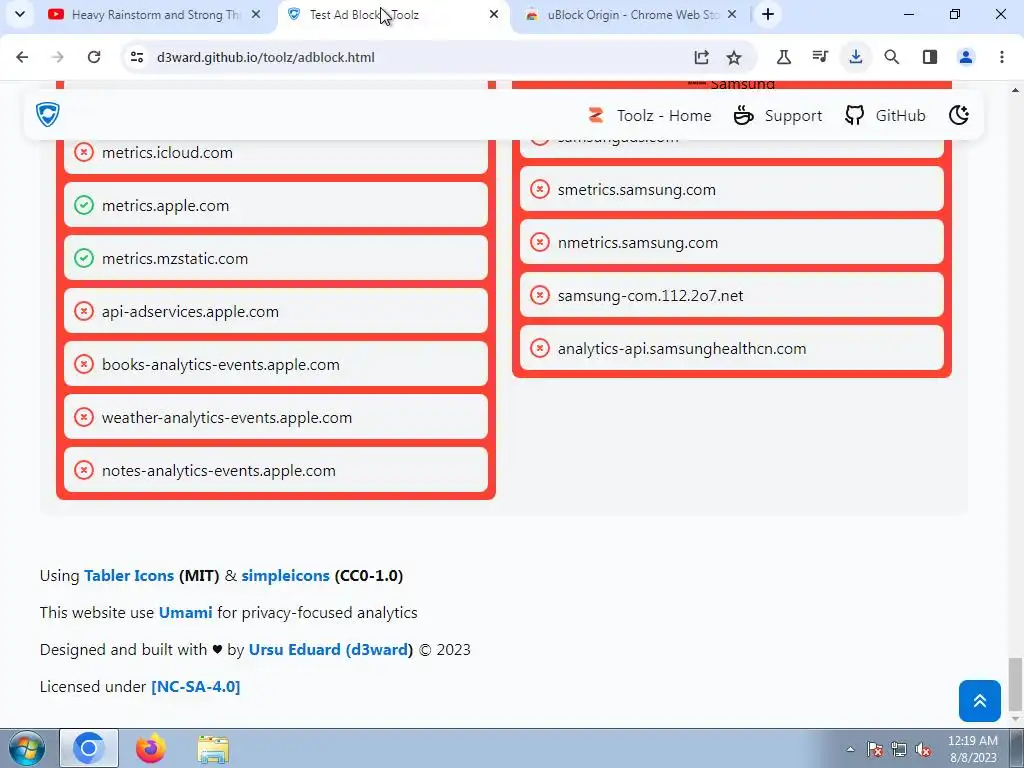This screenshot has height=768, width=1024.
Task: Click the taskbar clock showing 12:19 AM
Action: 972,749
